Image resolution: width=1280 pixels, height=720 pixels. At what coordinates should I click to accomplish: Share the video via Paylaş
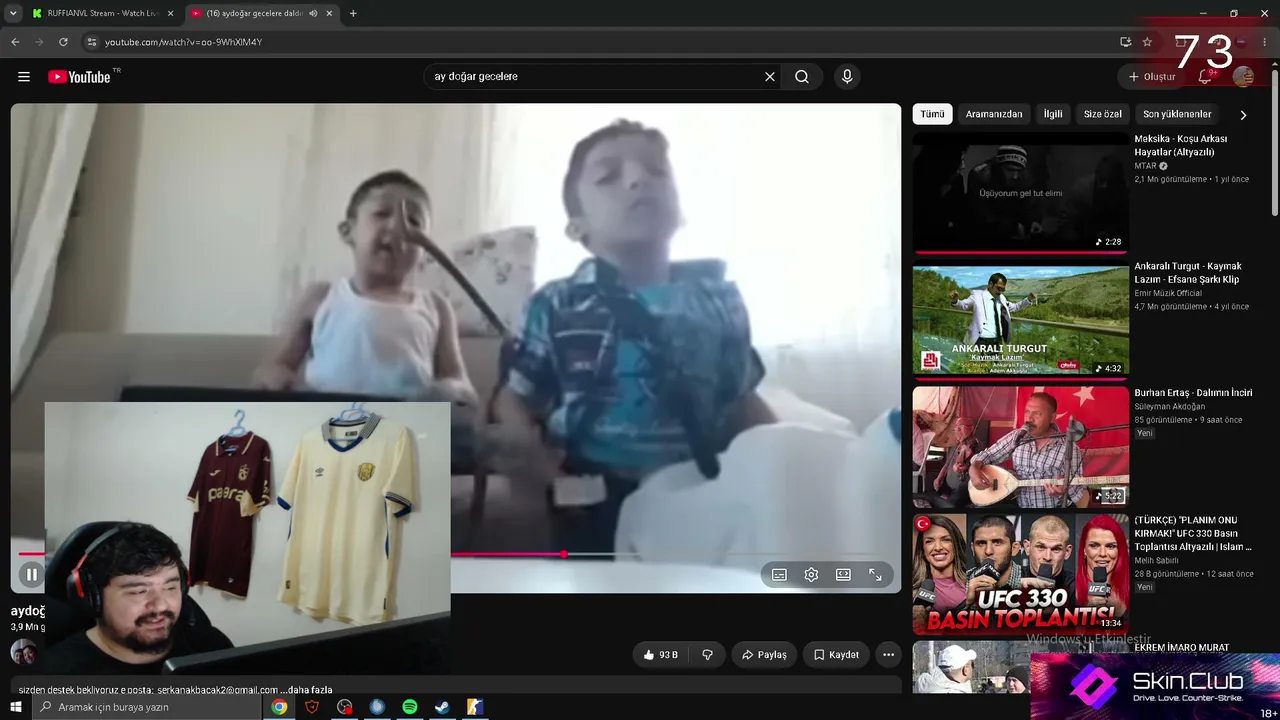(764, 655)
